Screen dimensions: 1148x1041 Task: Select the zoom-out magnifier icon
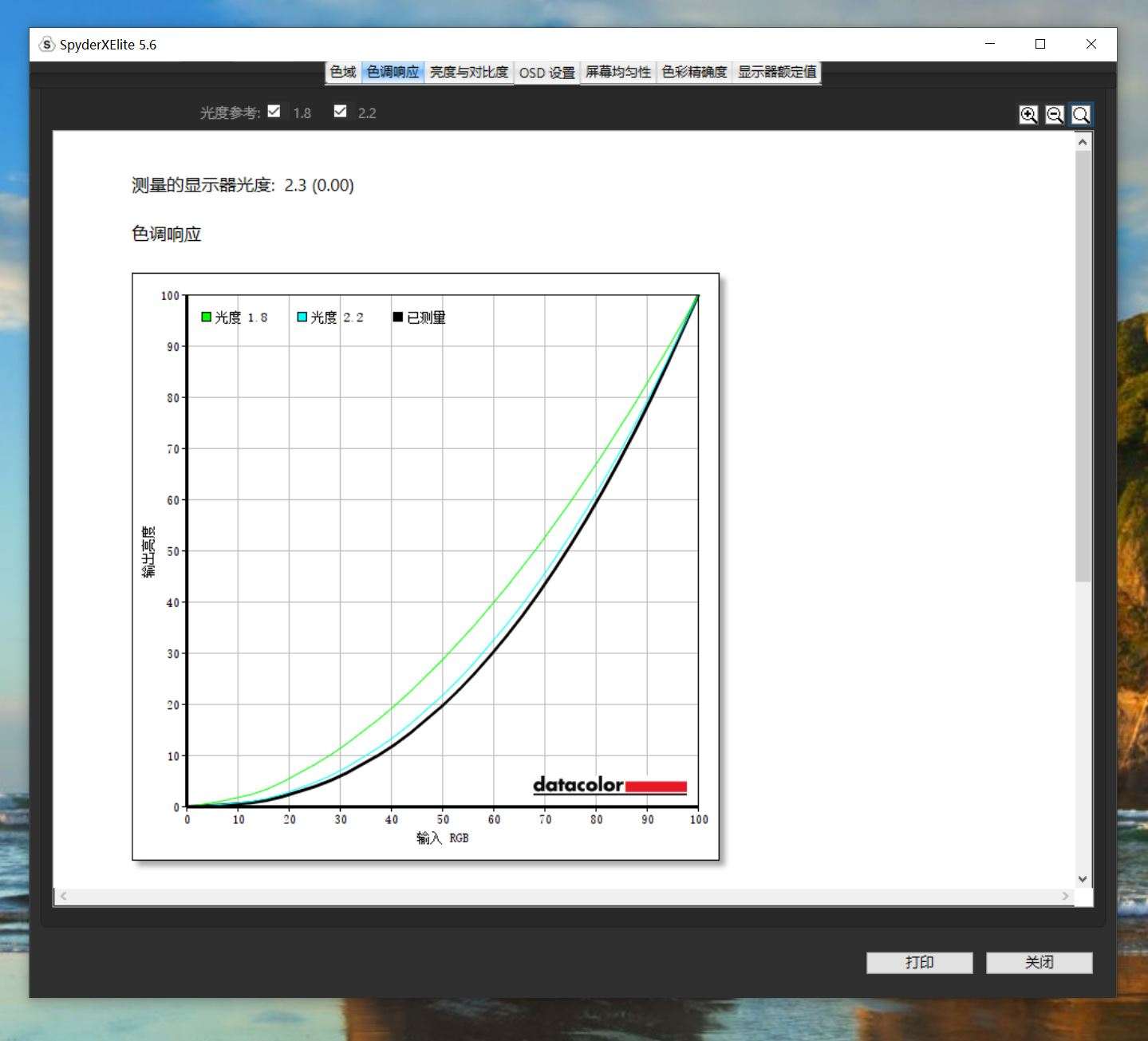pos(1055,114)
